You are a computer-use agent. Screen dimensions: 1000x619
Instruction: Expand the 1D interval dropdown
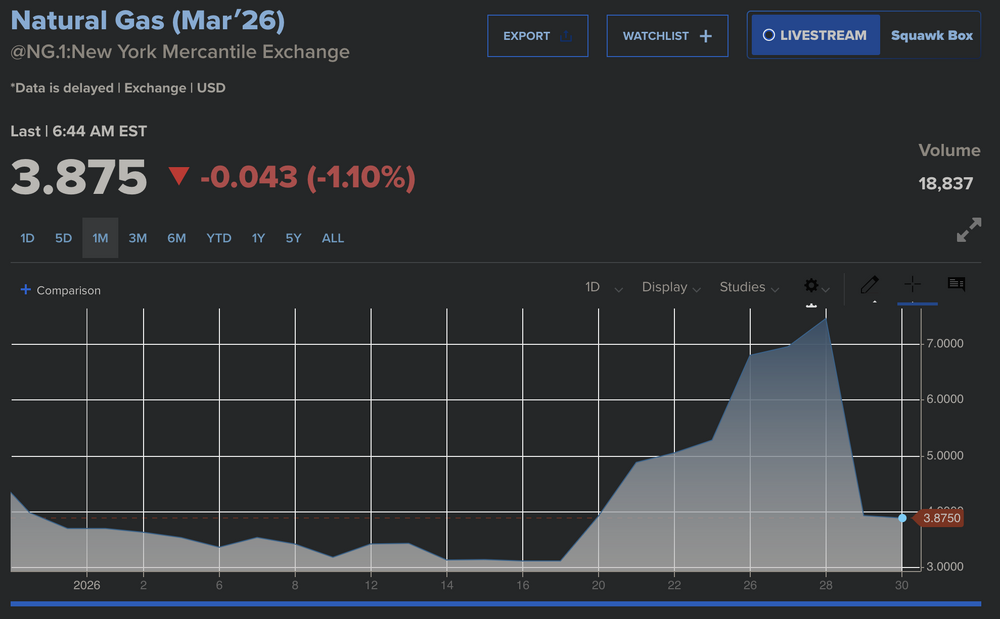[x=603, y=288]
